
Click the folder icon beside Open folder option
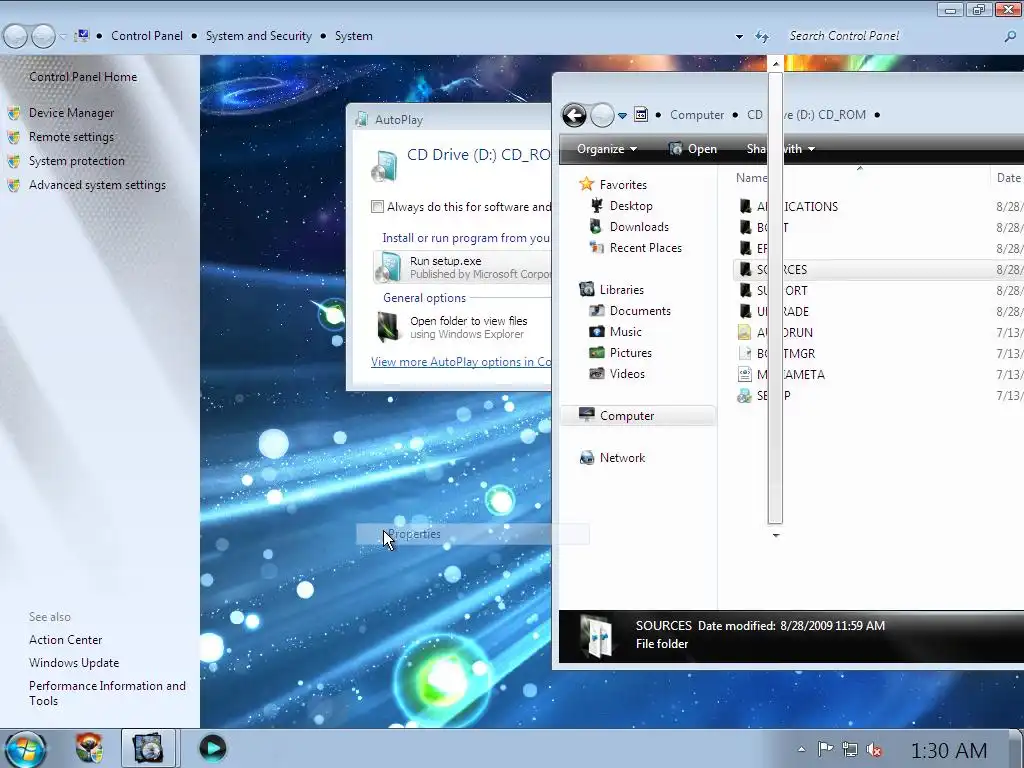(388, 327)
